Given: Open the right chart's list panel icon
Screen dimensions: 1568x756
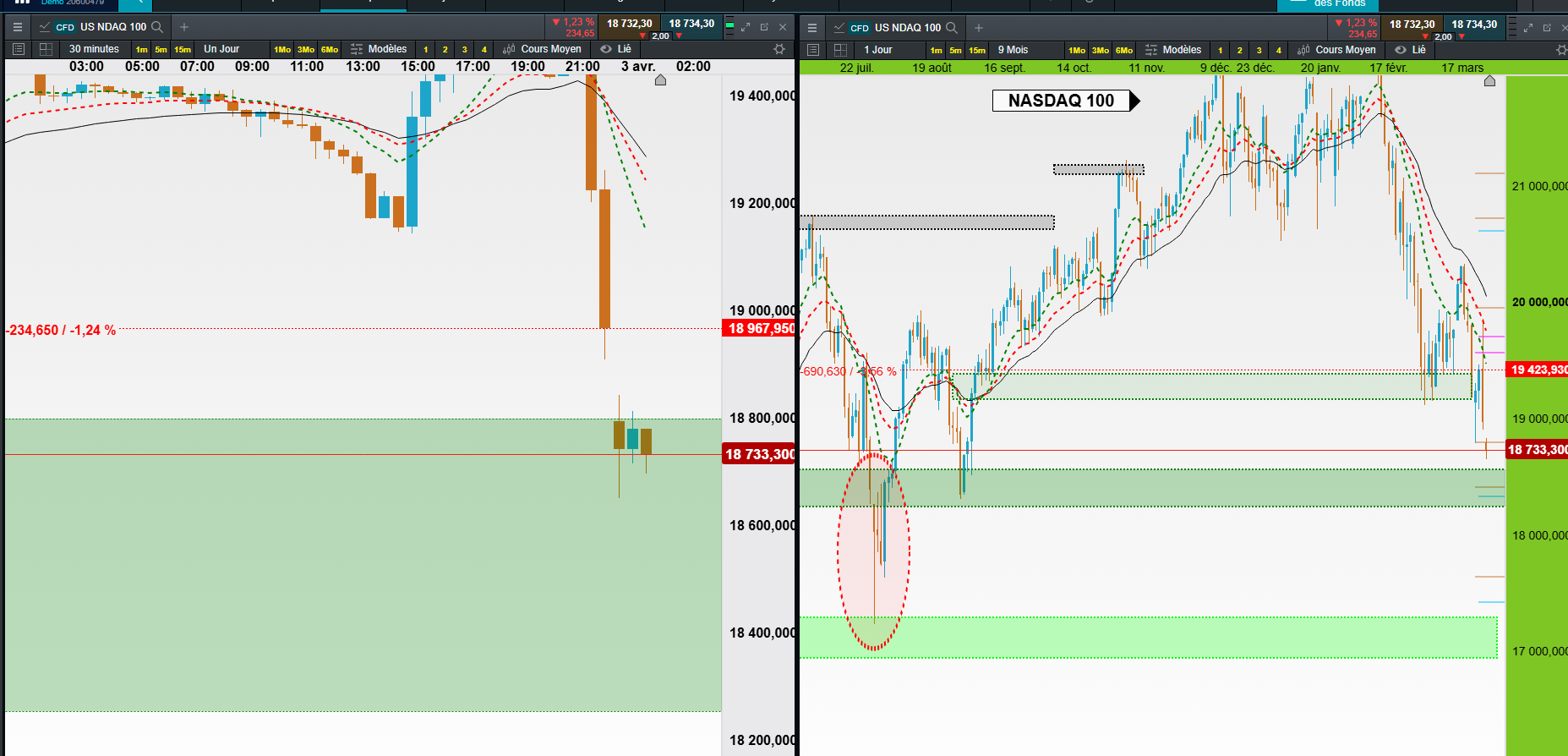Looking at the screenshot, I should (813, 50).
